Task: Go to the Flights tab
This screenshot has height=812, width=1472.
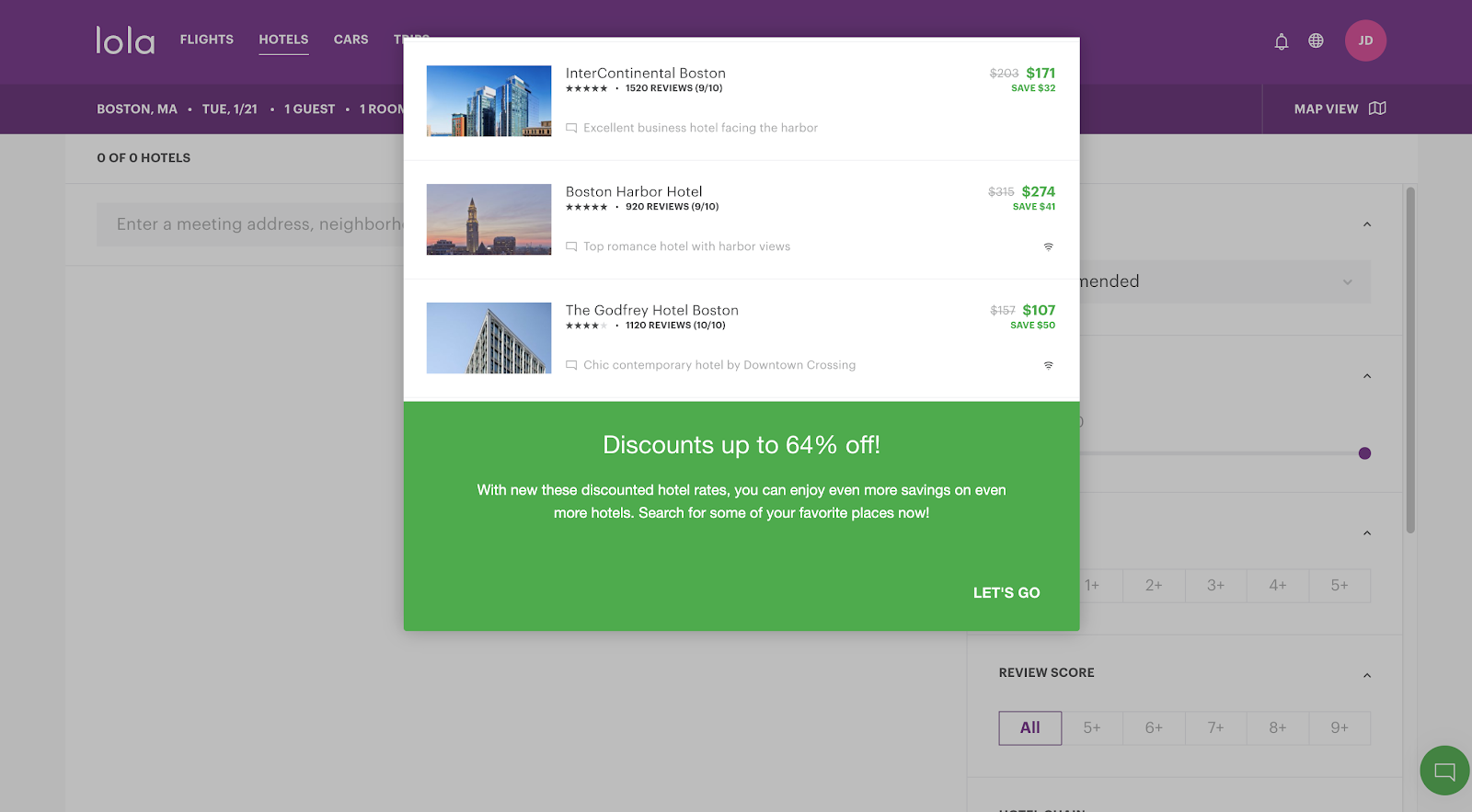Action: (x=206, y=40)
